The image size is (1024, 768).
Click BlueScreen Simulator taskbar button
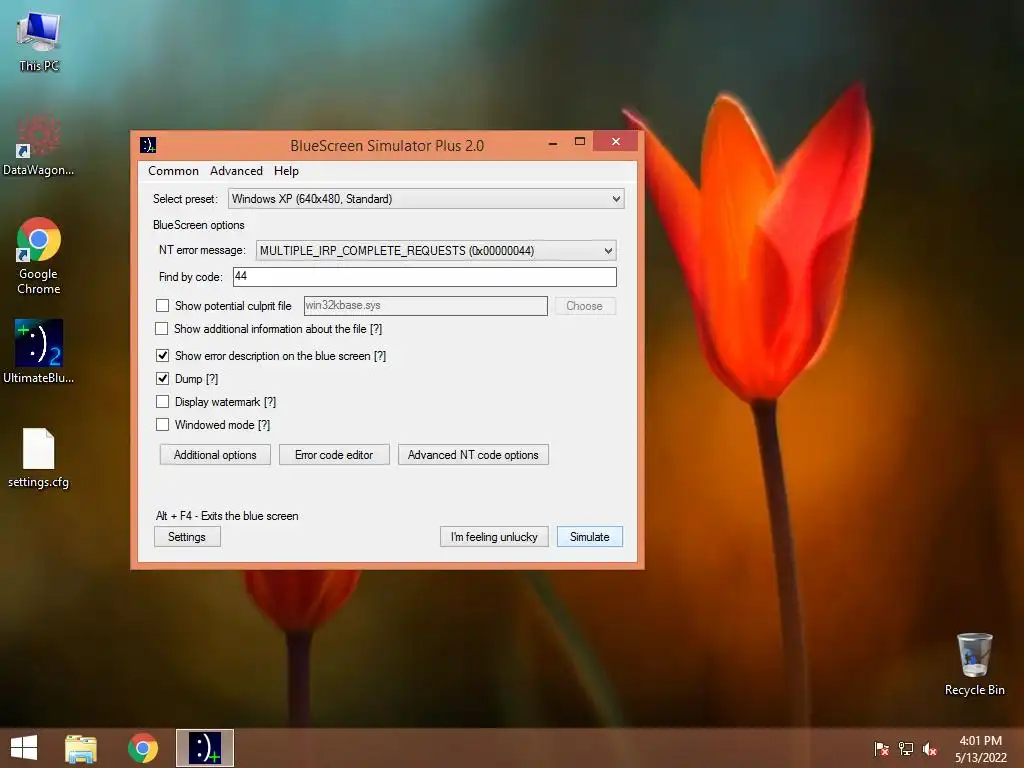click(204, 748)
